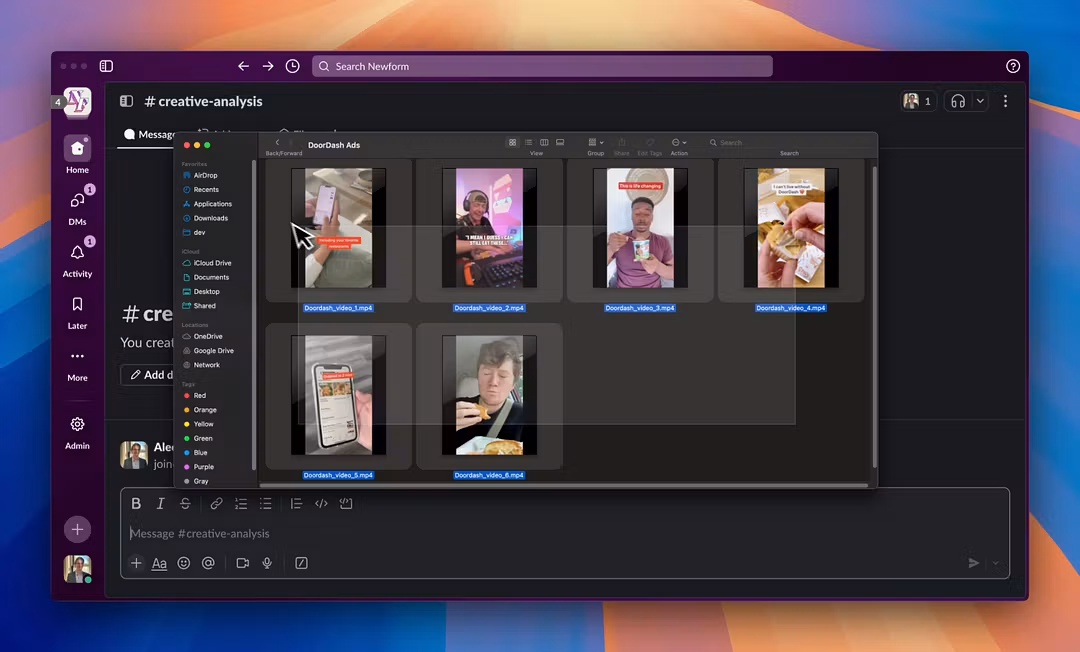This screenshot has width=1080, height=652.
Task: Toggle strikethrough formatting in the composer
Action: click(185, 504)
